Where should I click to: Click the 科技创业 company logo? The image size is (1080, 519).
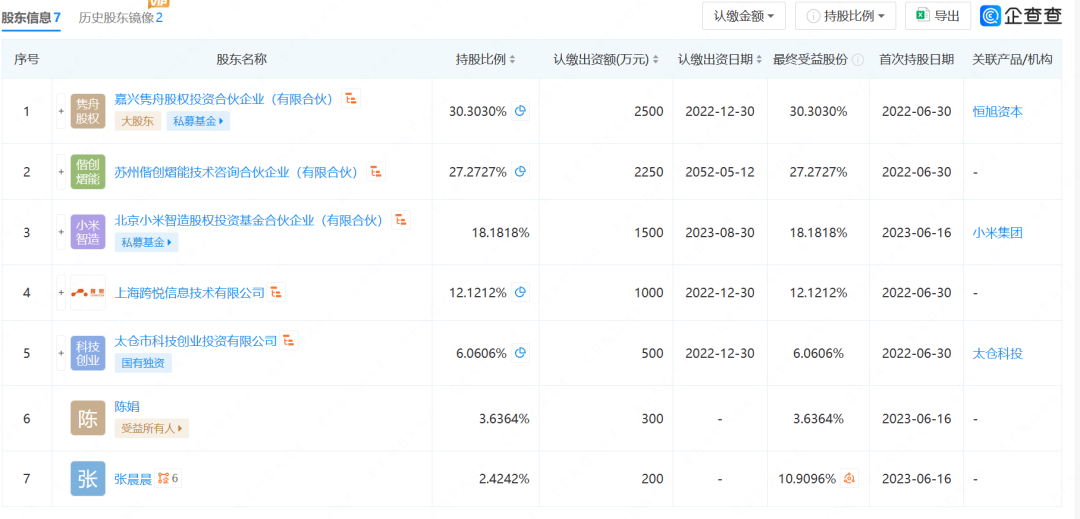[x=88, y=353]
